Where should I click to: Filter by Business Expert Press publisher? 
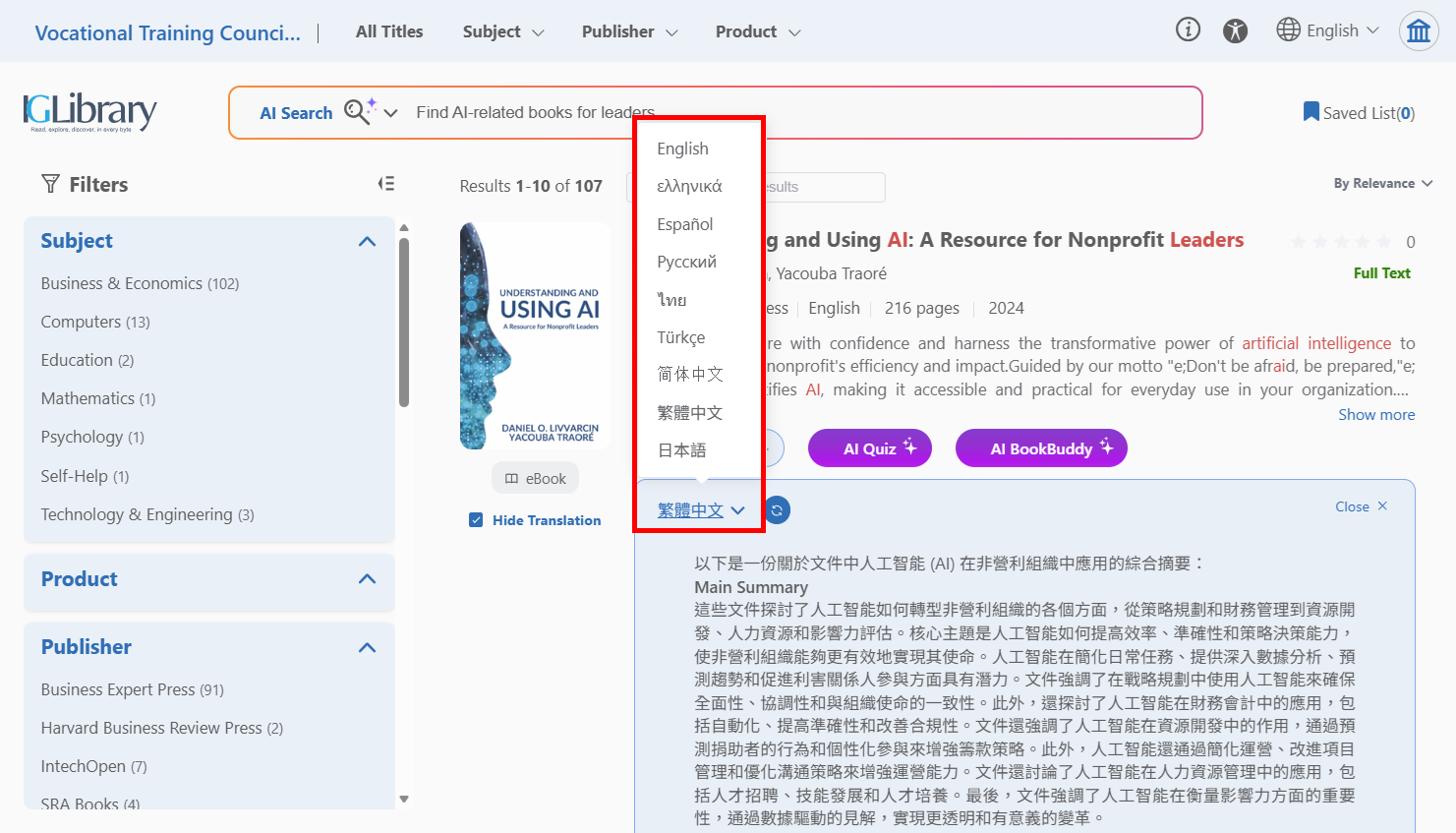pos(133,689)
